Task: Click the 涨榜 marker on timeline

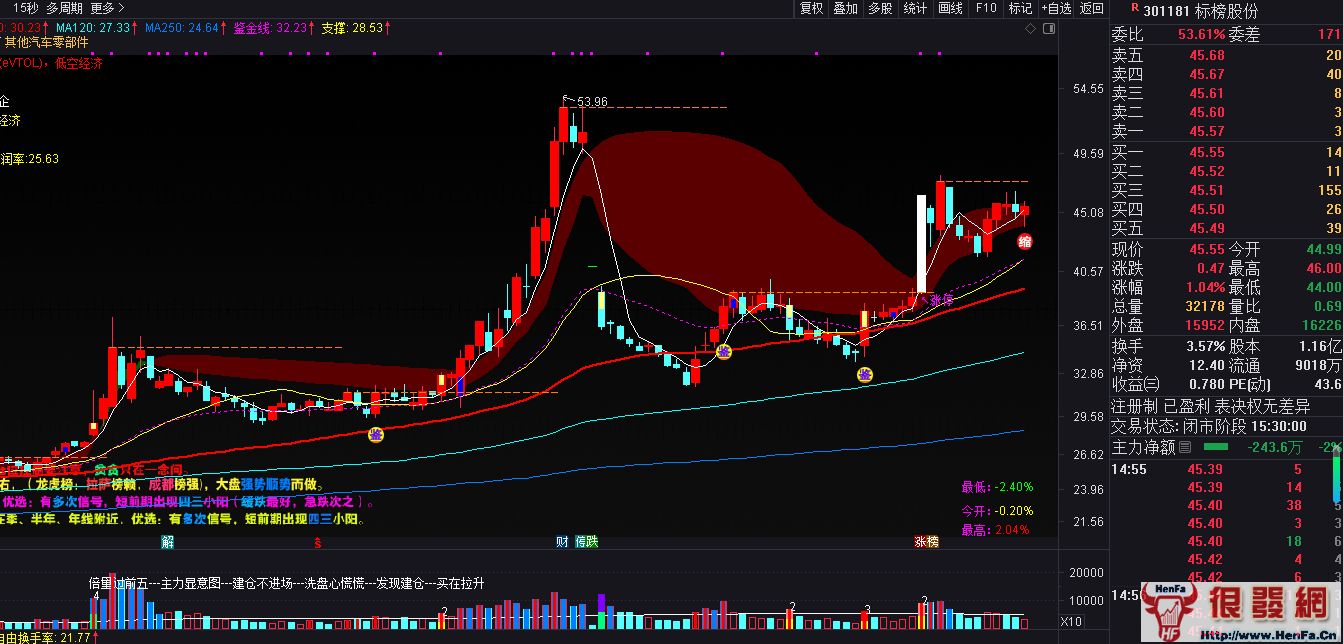Action: (926, 542)
